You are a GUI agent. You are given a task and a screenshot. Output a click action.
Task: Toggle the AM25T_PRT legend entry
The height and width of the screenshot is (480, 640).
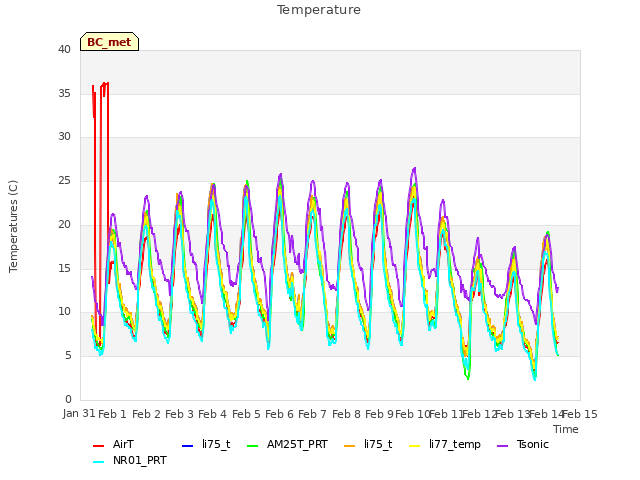pyautogui.click(x=287, y=444)
